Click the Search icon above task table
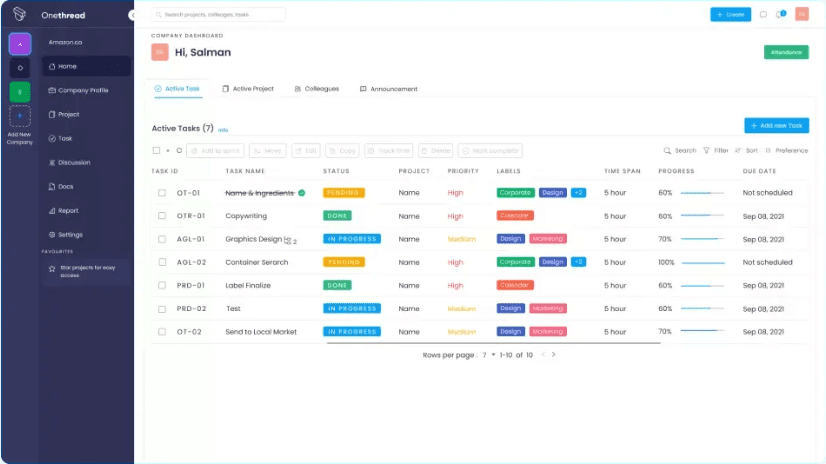 (x=667, y=151)
